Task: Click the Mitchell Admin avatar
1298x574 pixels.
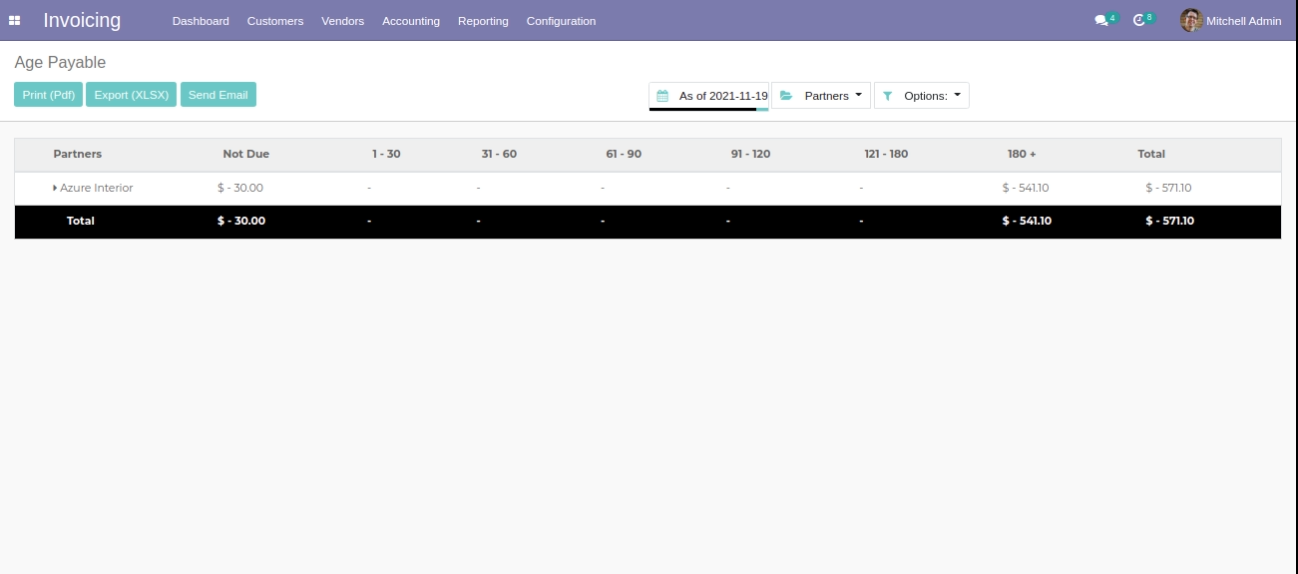Action: point(1190,20)
